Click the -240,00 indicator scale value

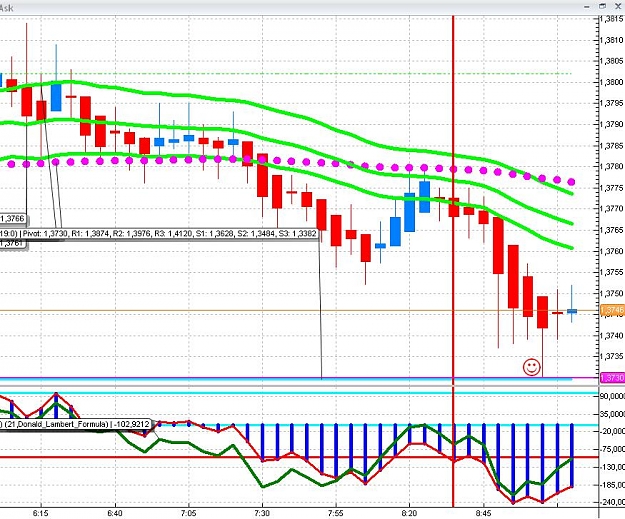click(613, 502)
